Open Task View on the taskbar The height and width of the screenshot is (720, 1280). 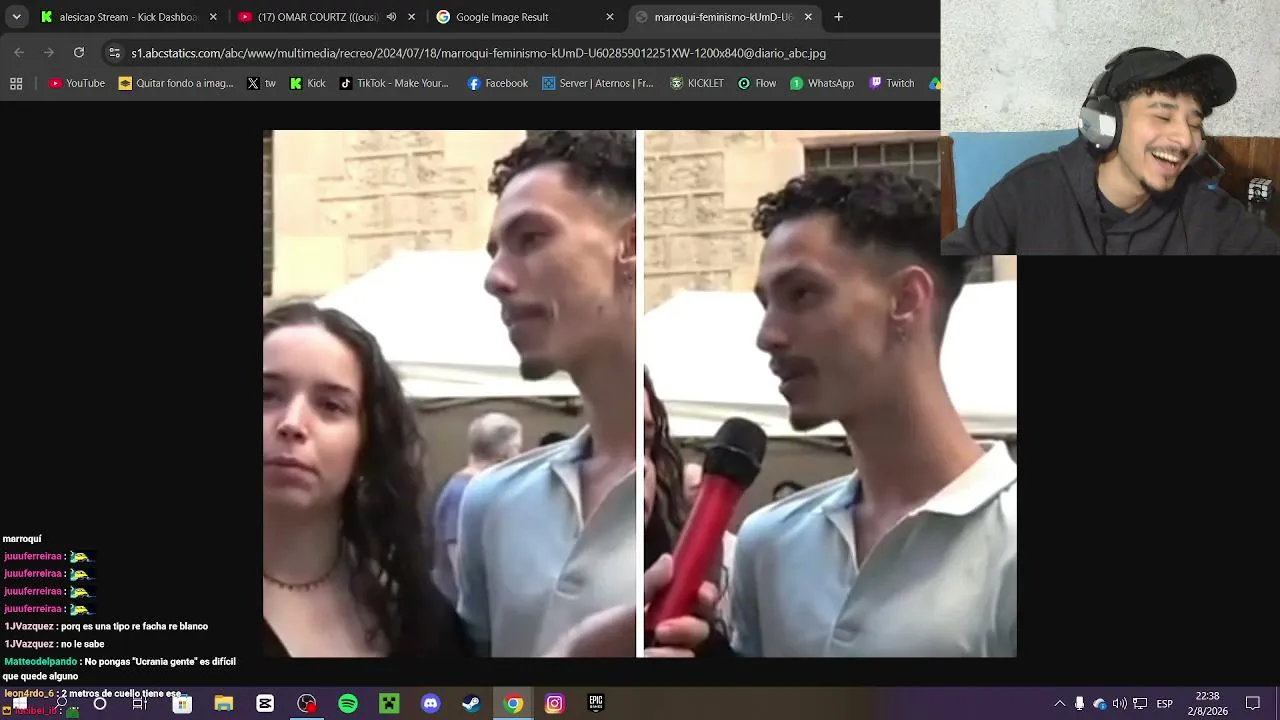point(140,704)
